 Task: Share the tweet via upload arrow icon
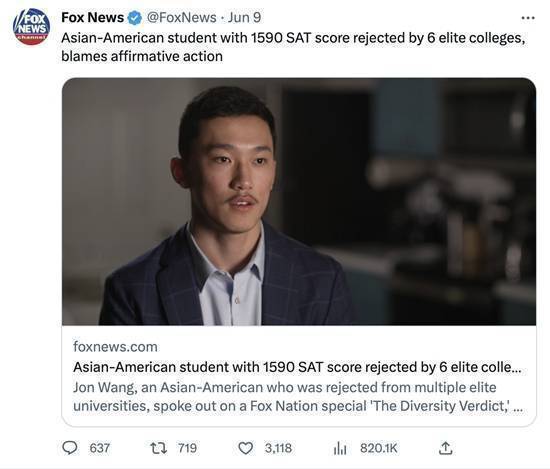click(x=445, y=448)
